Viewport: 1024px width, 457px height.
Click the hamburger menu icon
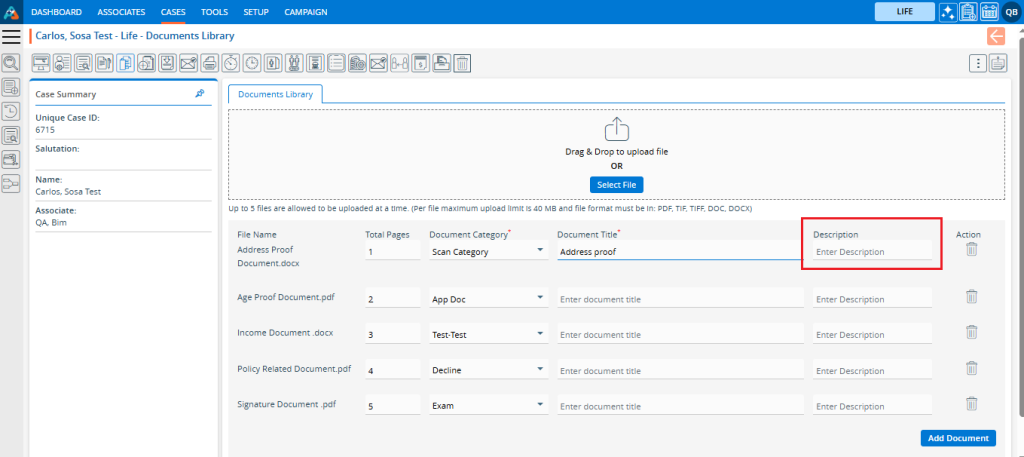point(12,36)
